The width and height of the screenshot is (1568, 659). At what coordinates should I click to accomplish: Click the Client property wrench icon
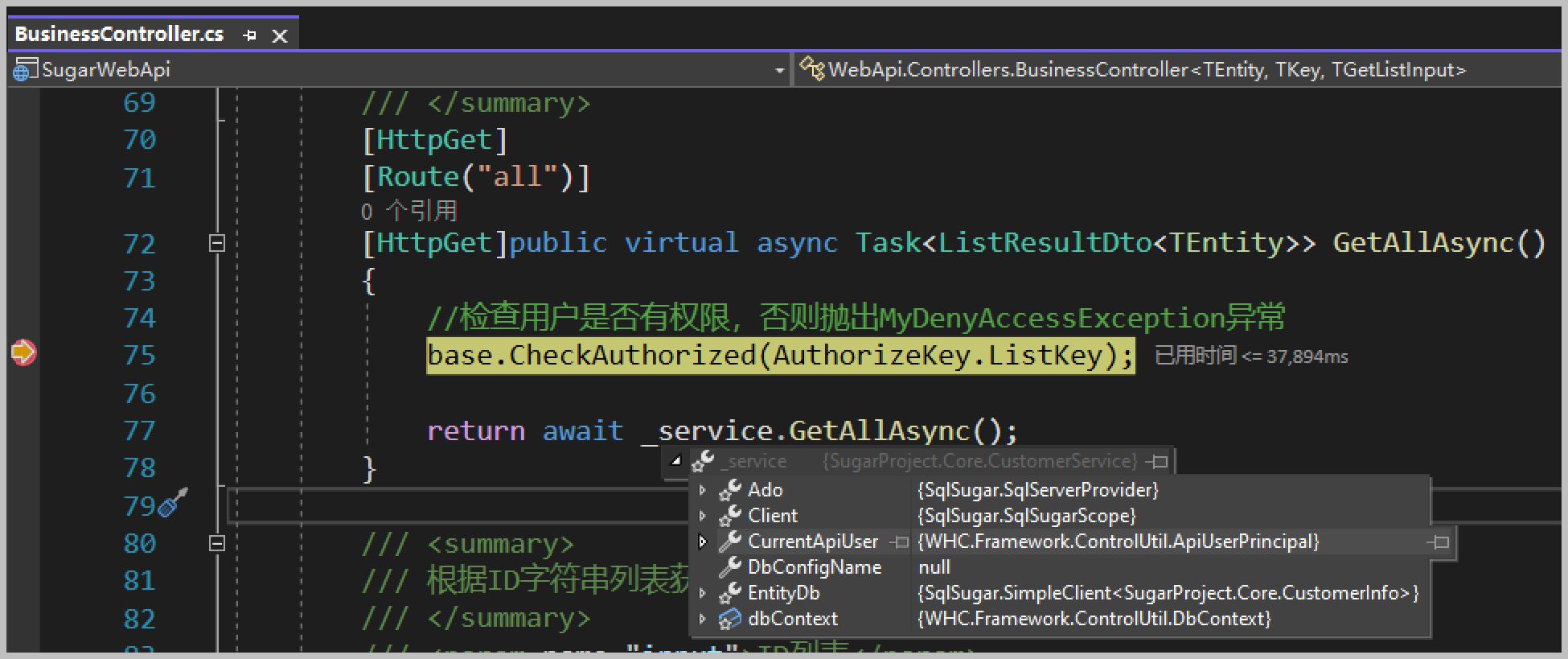tap(729, 515)
